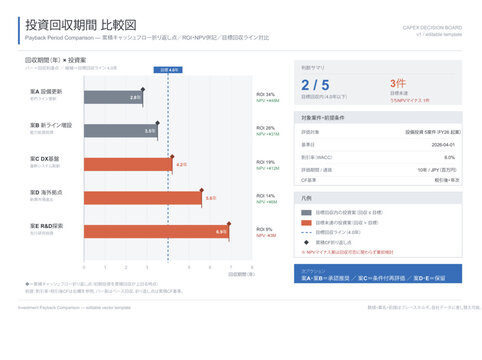Select the gray 案B bar
This screenshot has height=360, width=482.
[121, 131]
